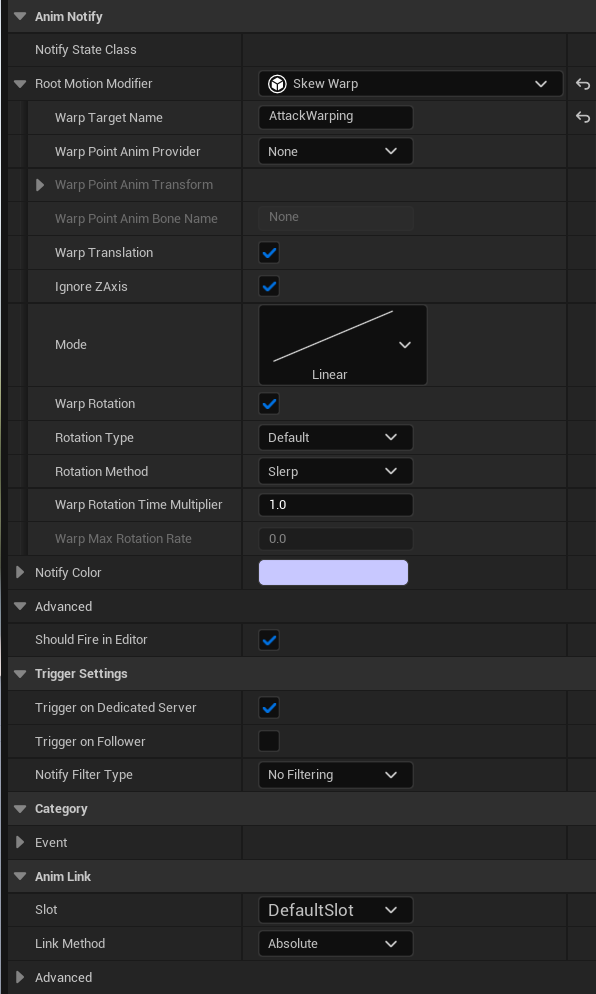Expand Warp Point Anim Transform
The width and height of the screenshot is (596, 994).
tap(40, 185)
